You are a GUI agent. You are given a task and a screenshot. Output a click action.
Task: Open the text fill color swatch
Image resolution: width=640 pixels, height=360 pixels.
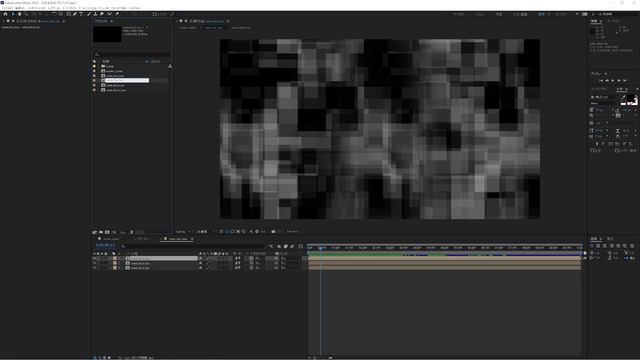coord(631,98)
